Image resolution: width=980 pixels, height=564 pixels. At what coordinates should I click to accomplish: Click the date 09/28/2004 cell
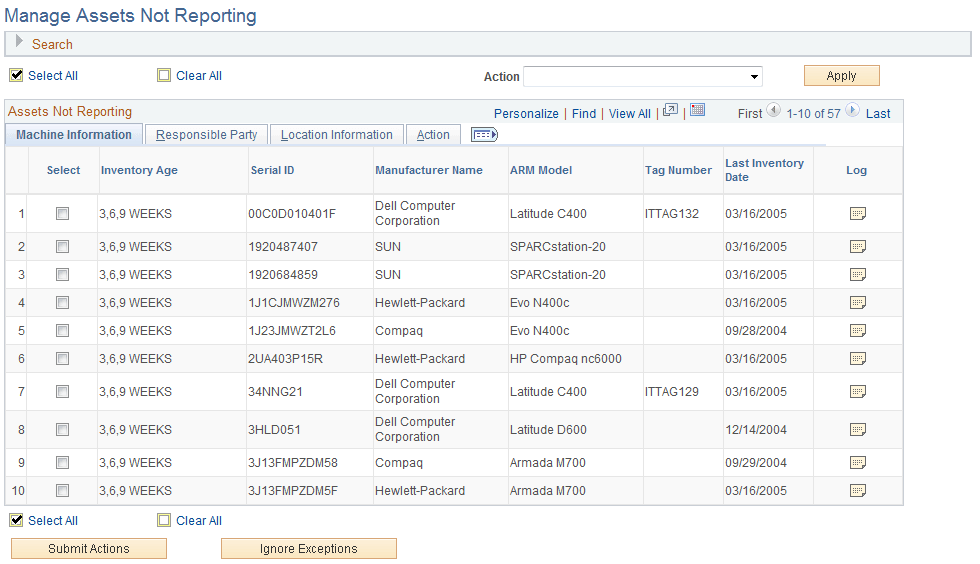click(x=756, y=331)
